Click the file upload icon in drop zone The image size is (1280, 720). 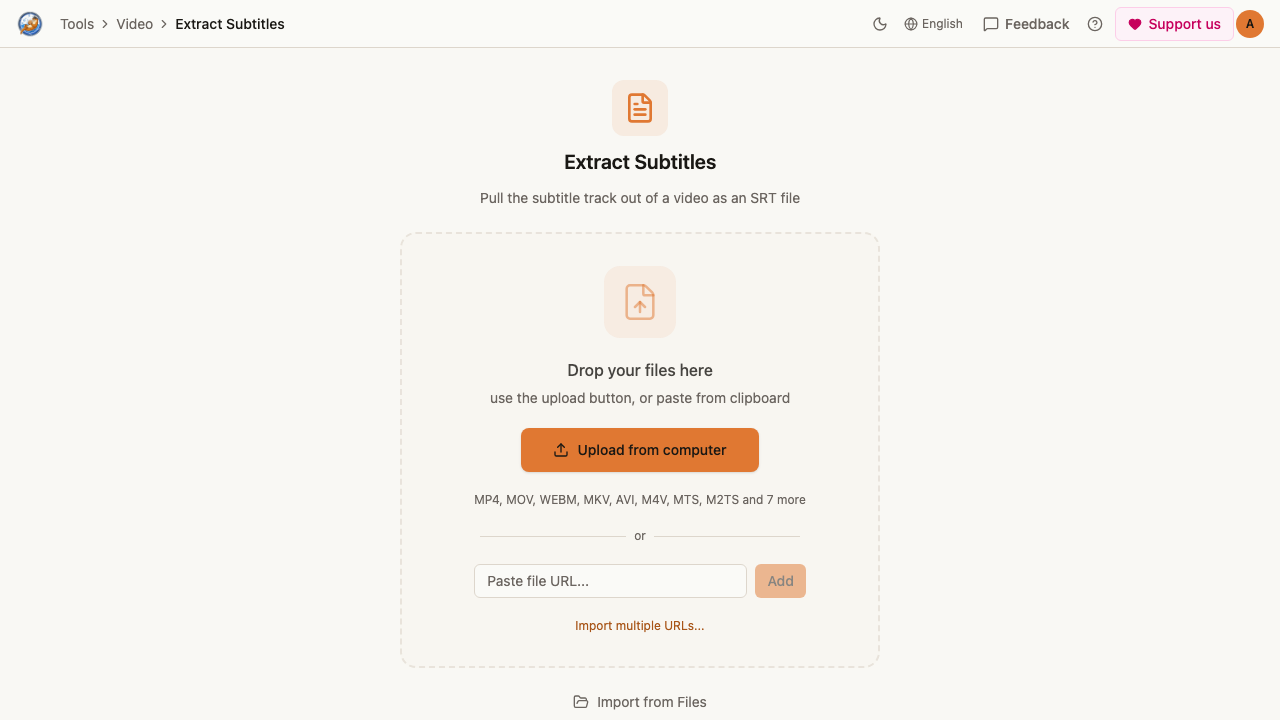pos(640,302)
